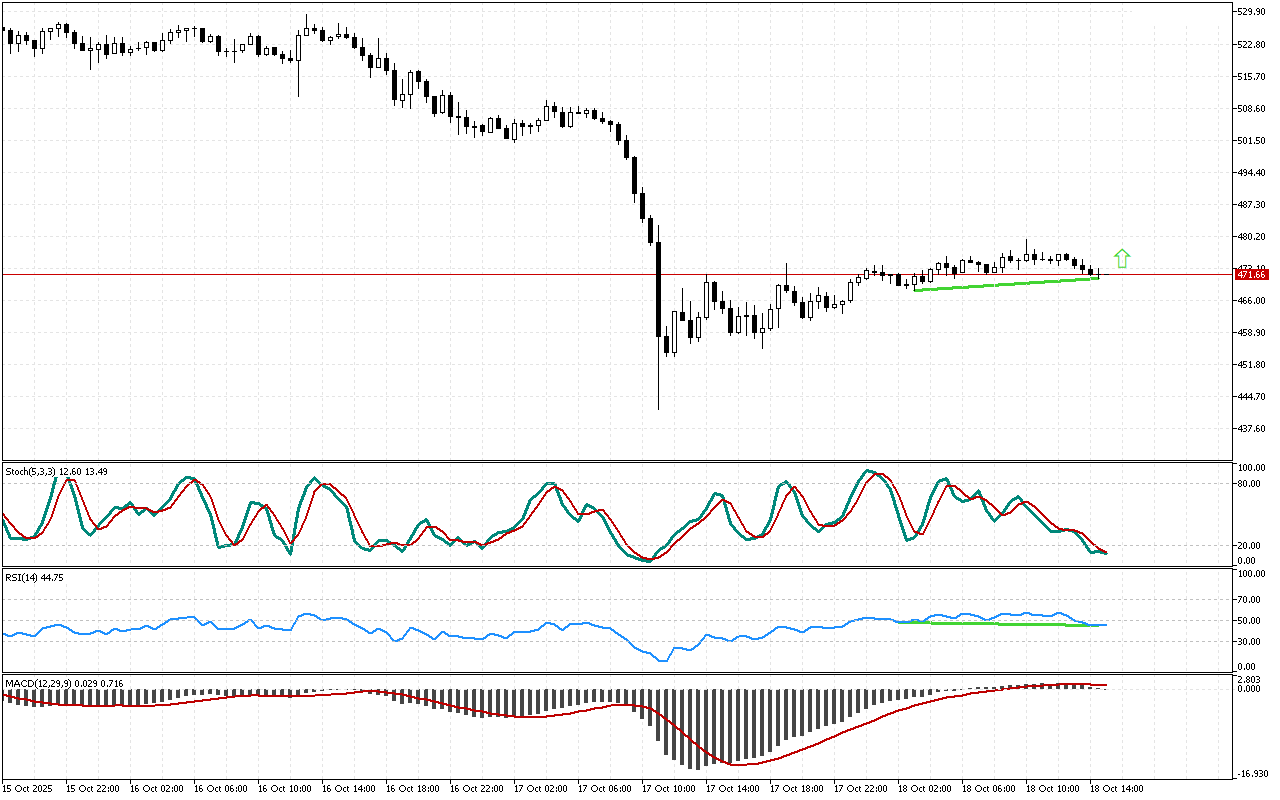
Task: Click the 70.00 RSI scale level
Action: click(x=1250, y=600)
